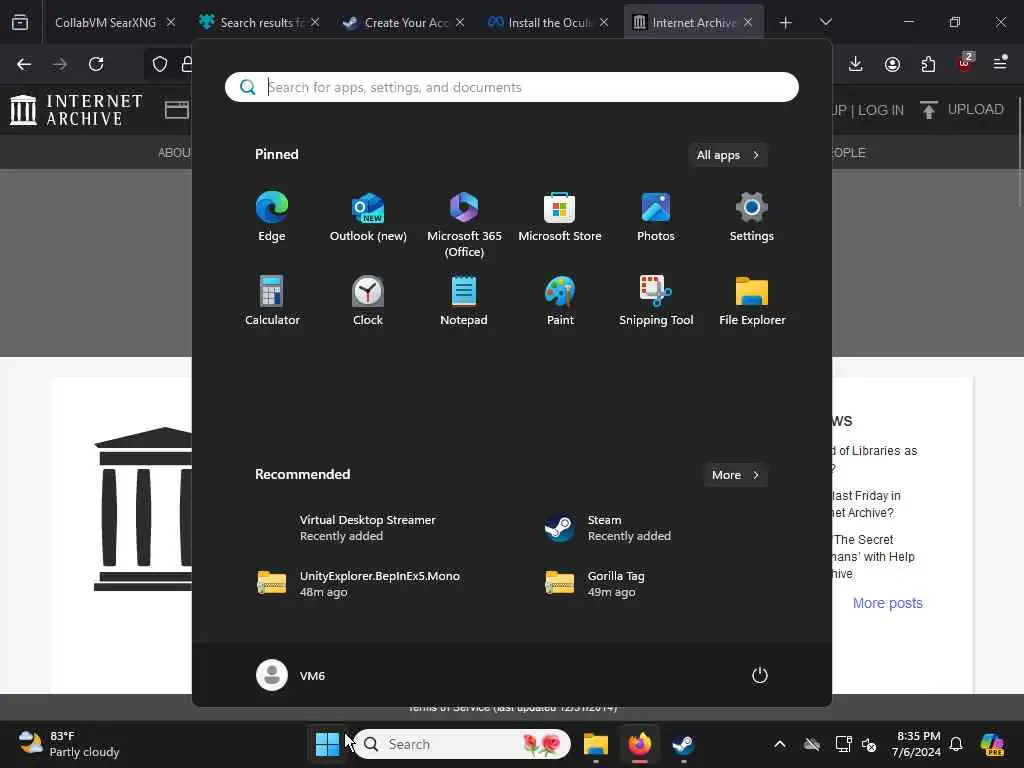This screenshot has width=1024, height=768.
Task: Launch the Photos app
Action: (656, 217)
